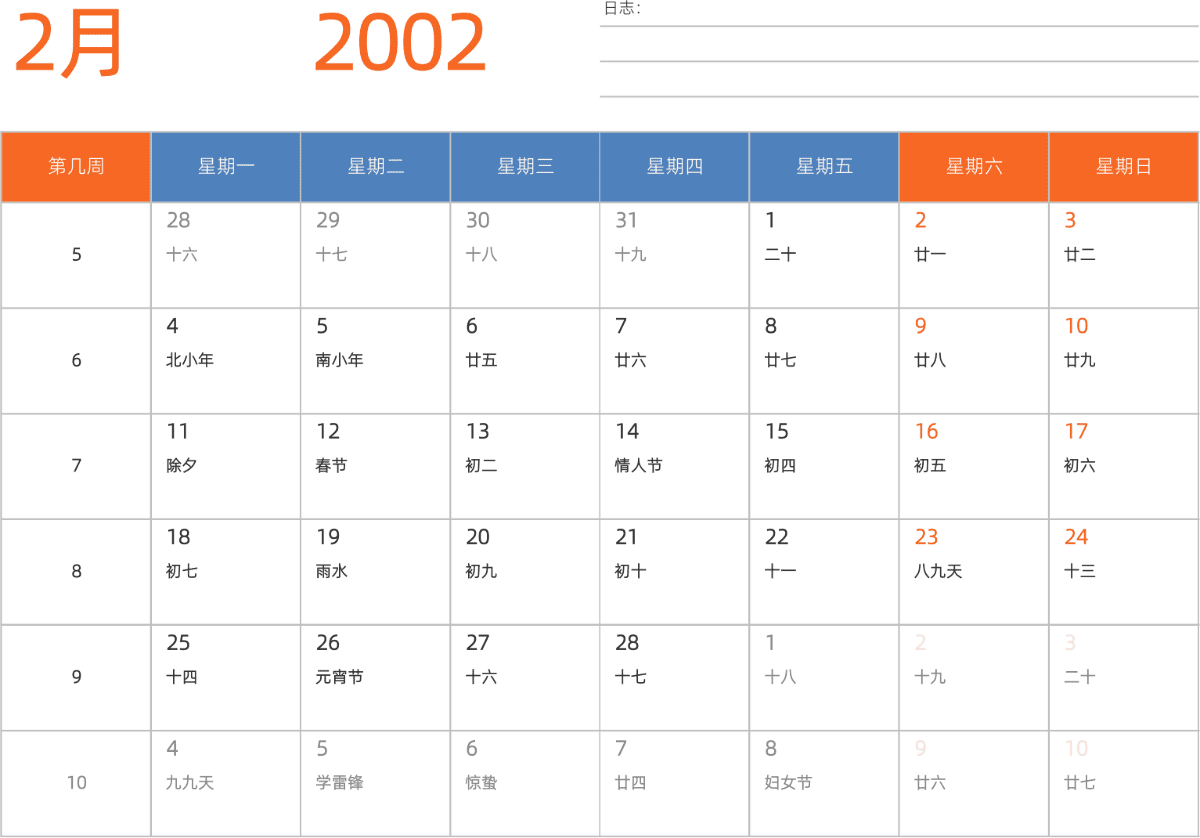Screen dimensions: 1200x838
Task: Select March 7 labeled 廿四
Action: coord(675,783)
